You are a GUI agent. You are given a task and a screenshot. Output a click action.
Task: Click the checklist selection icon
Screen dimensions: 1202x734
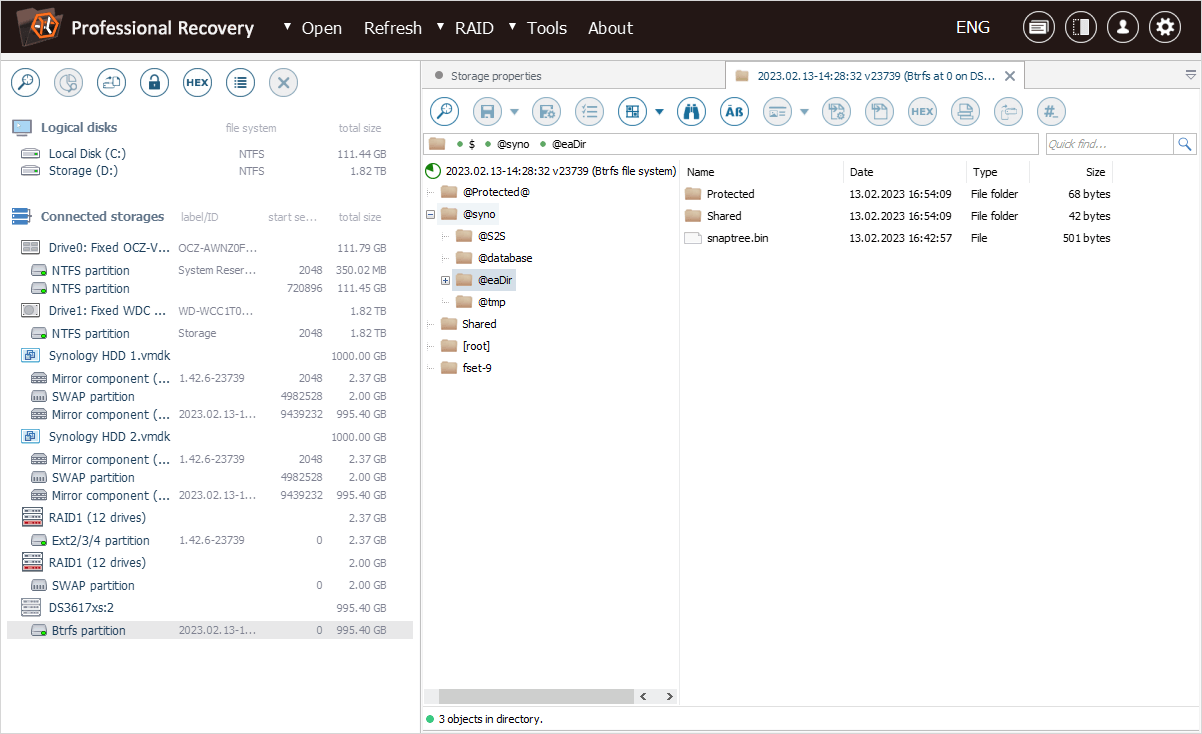[590, 112]
